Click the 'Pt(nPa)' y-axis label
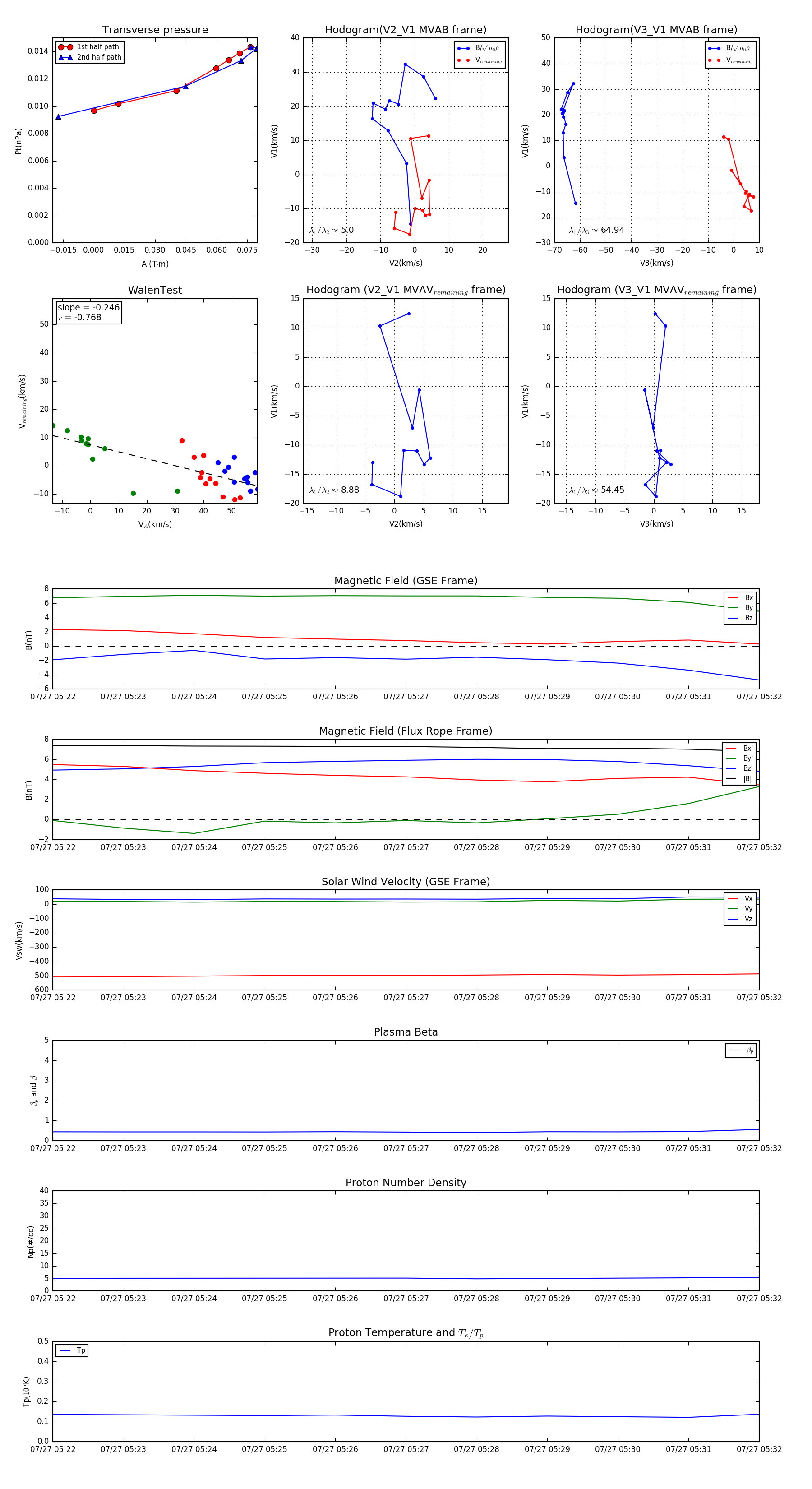This screenshot has height=1489, width=812. (x=18, y=141)
